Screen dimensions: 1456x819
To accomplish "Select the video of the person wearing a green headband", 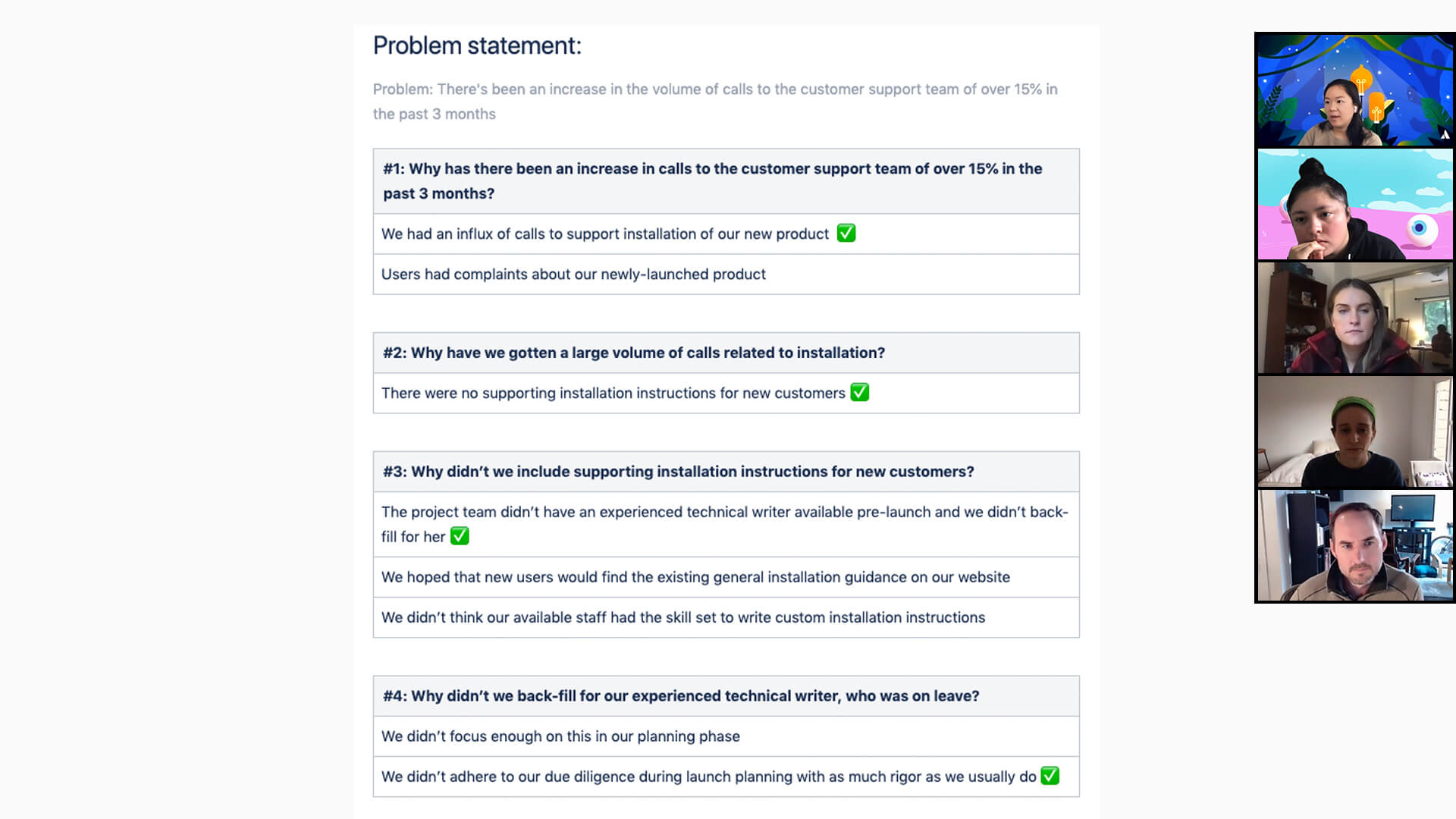I will [1354, 431].
